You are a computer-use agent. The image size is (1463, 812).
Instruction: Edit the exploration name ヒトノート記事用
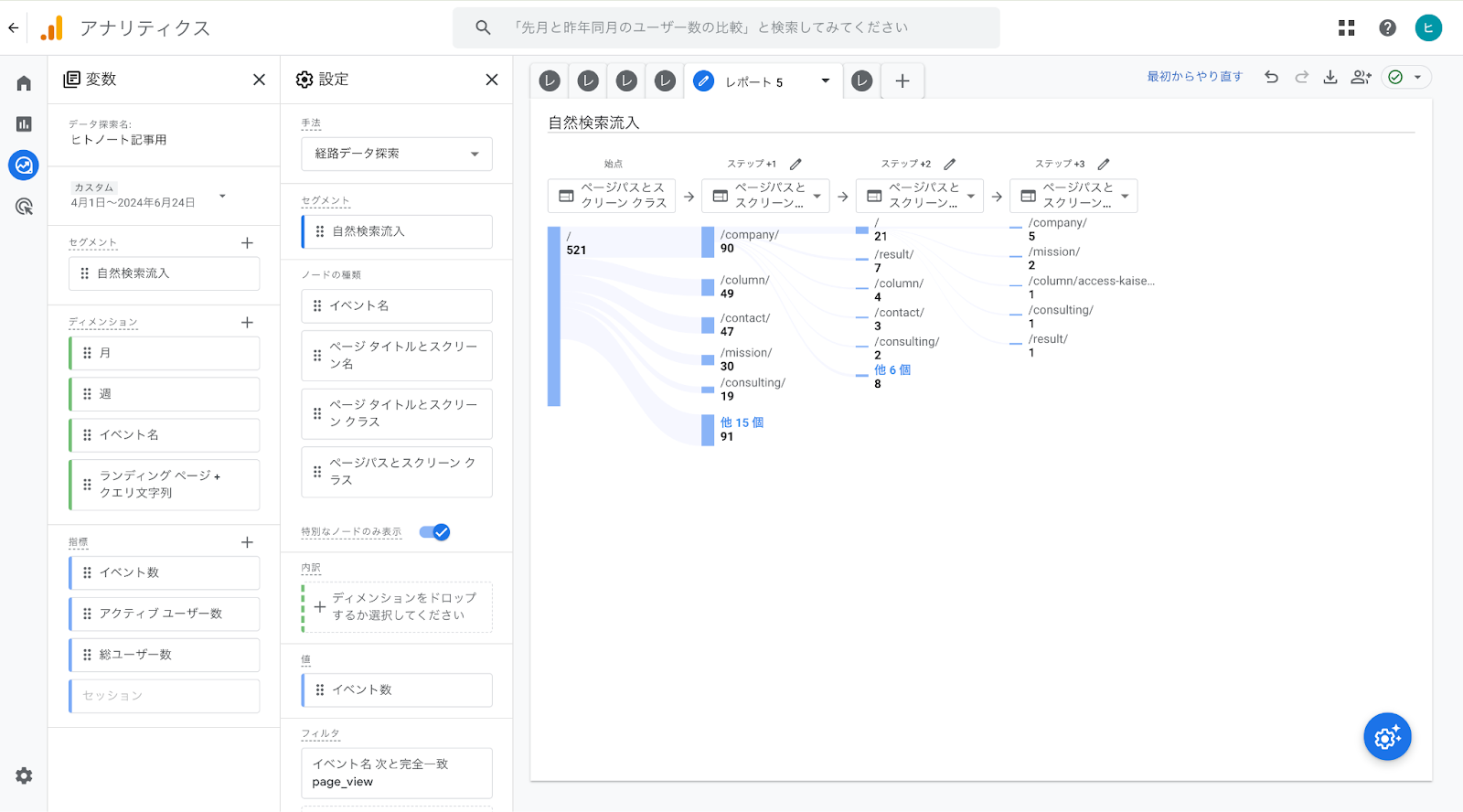click(x=120, y=140)
